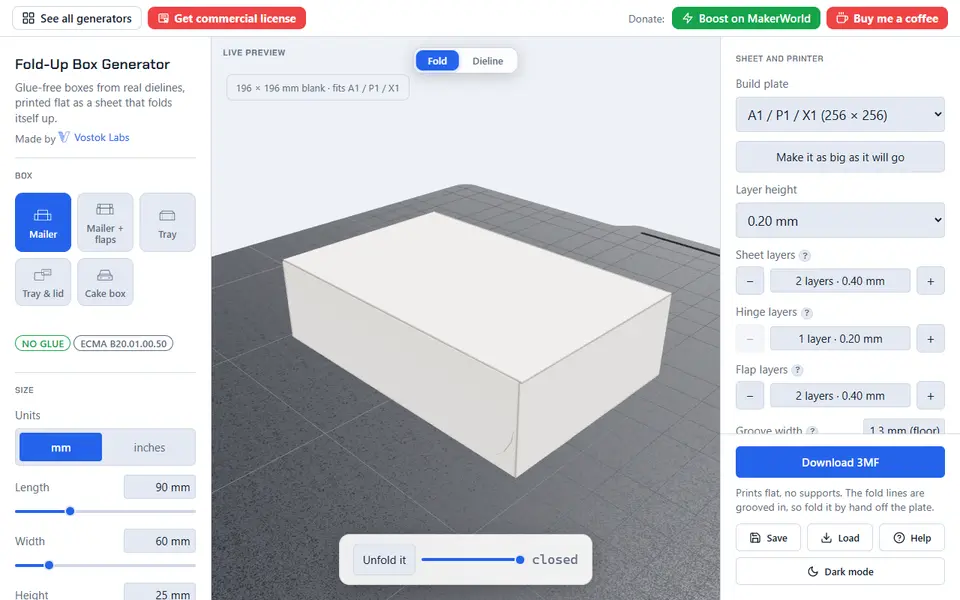Viewport: 960px width, 600px height.
Task: Increase Flap layers with plus button
Action: click(931, 396)
